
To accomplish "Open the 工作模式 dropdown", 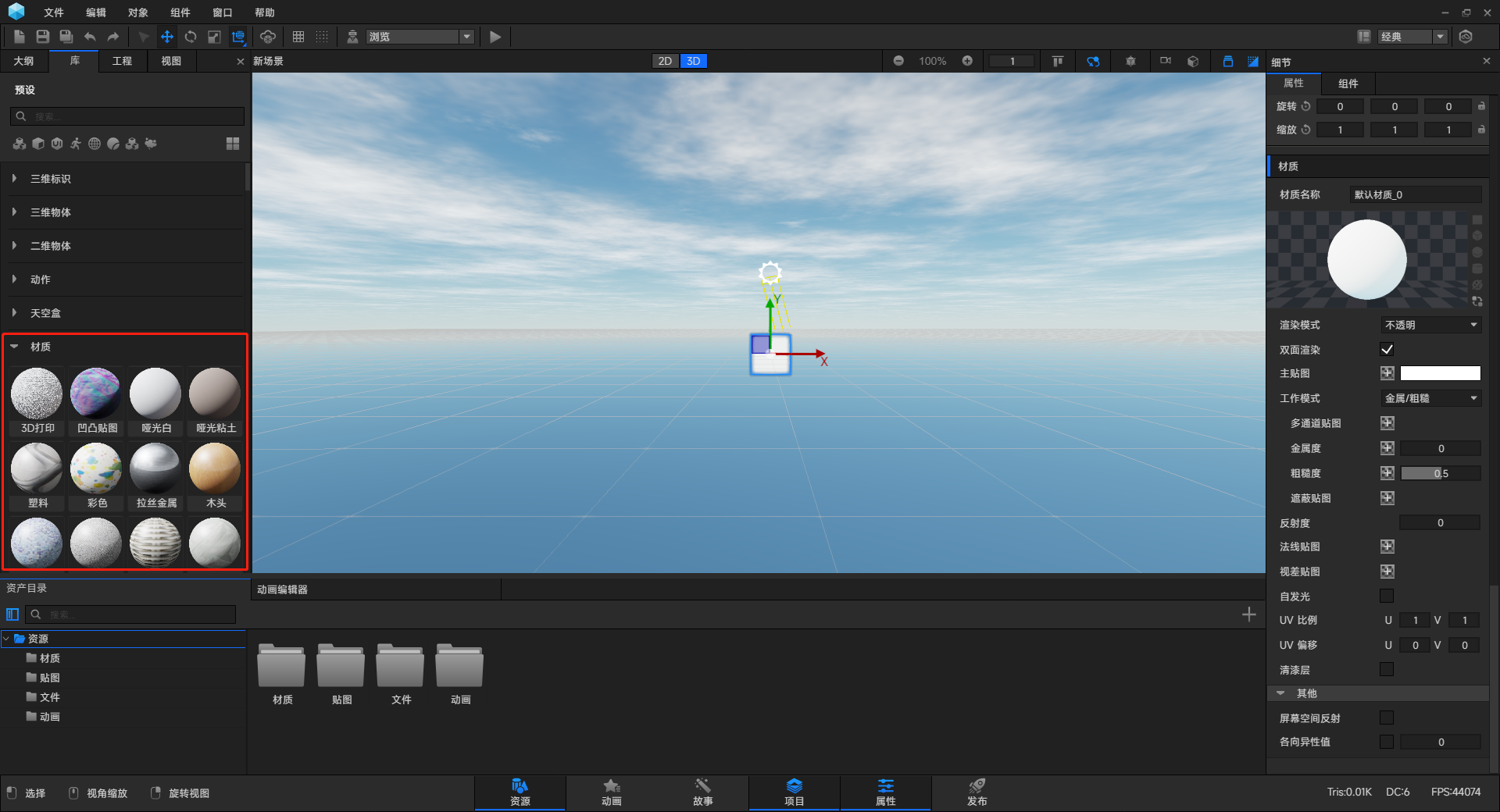I will click(1431, 398).
